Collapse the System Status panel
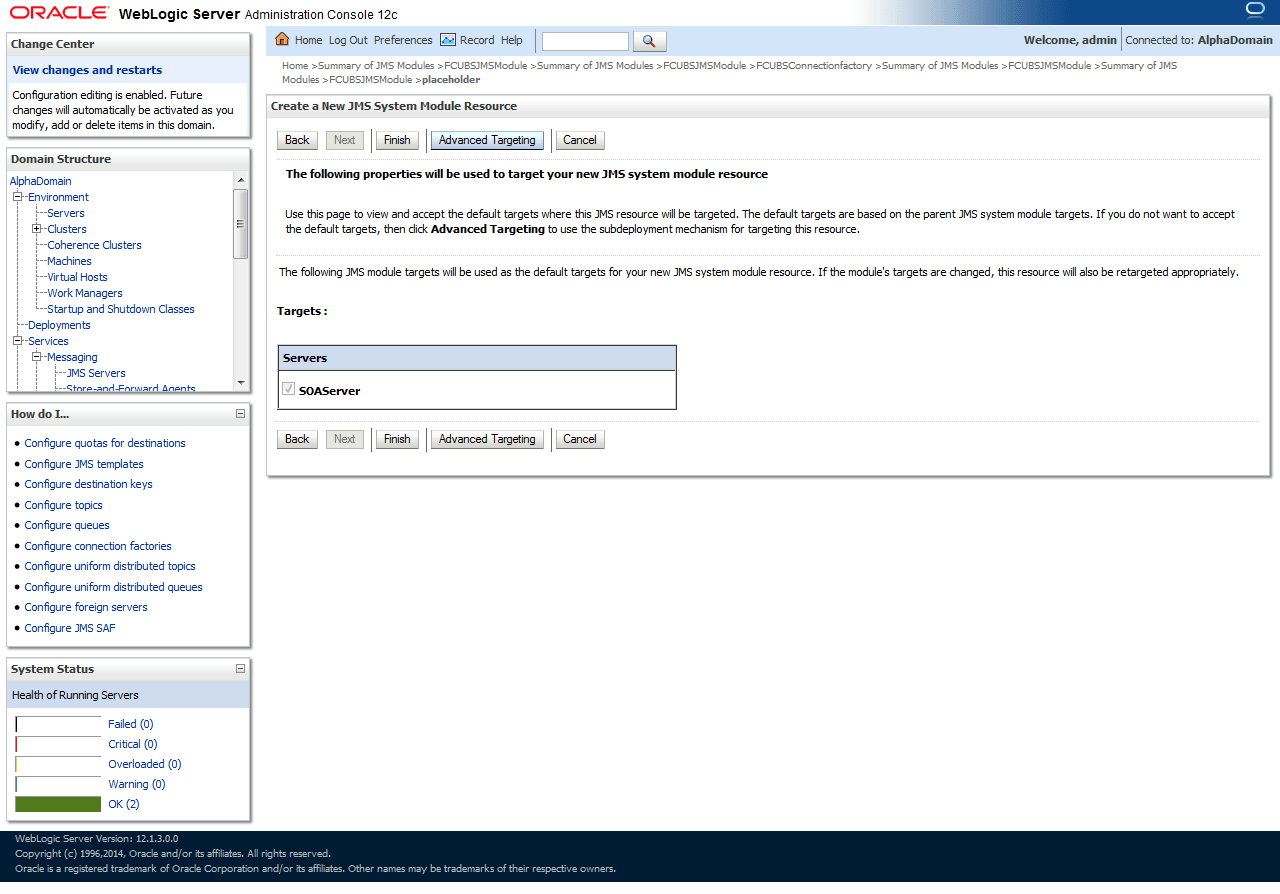 coord(240,669)
